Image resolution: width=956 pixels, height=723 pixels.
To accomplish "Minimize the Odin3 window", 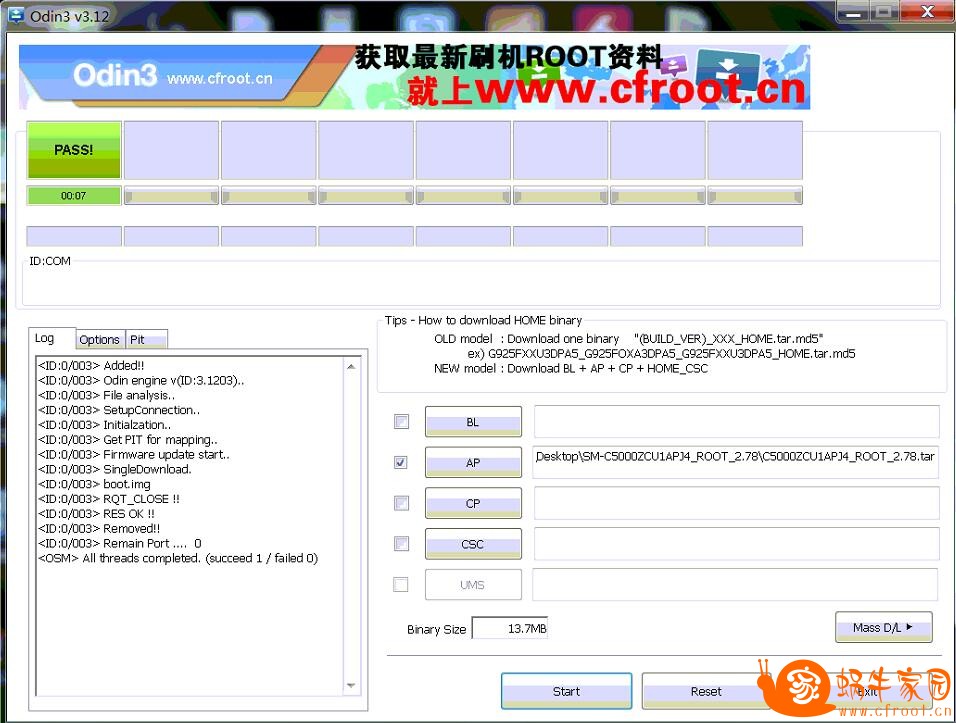I will click(854, 12).
